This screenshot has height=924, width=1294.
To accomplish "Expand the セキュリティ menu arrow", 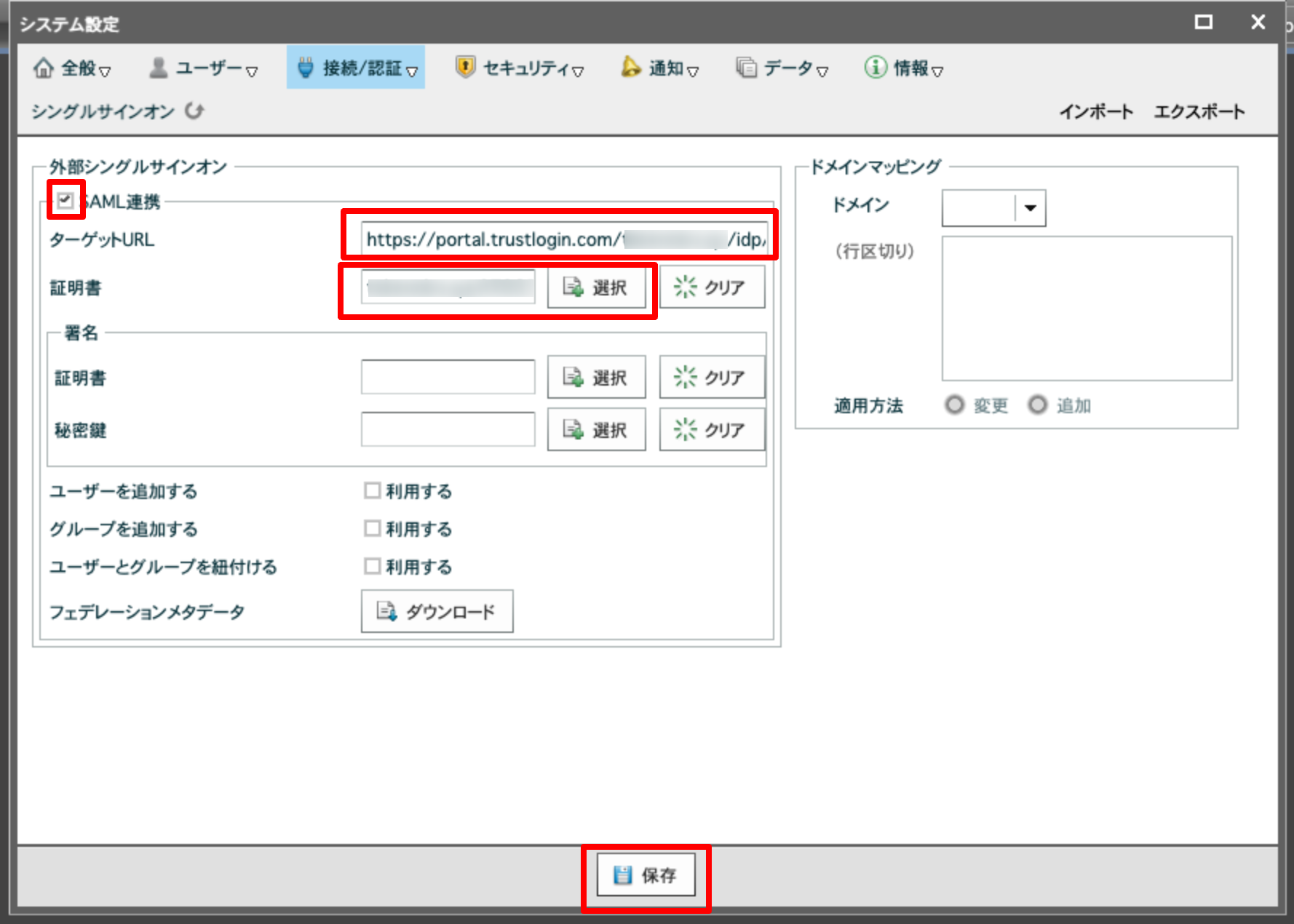I will 578,71.
